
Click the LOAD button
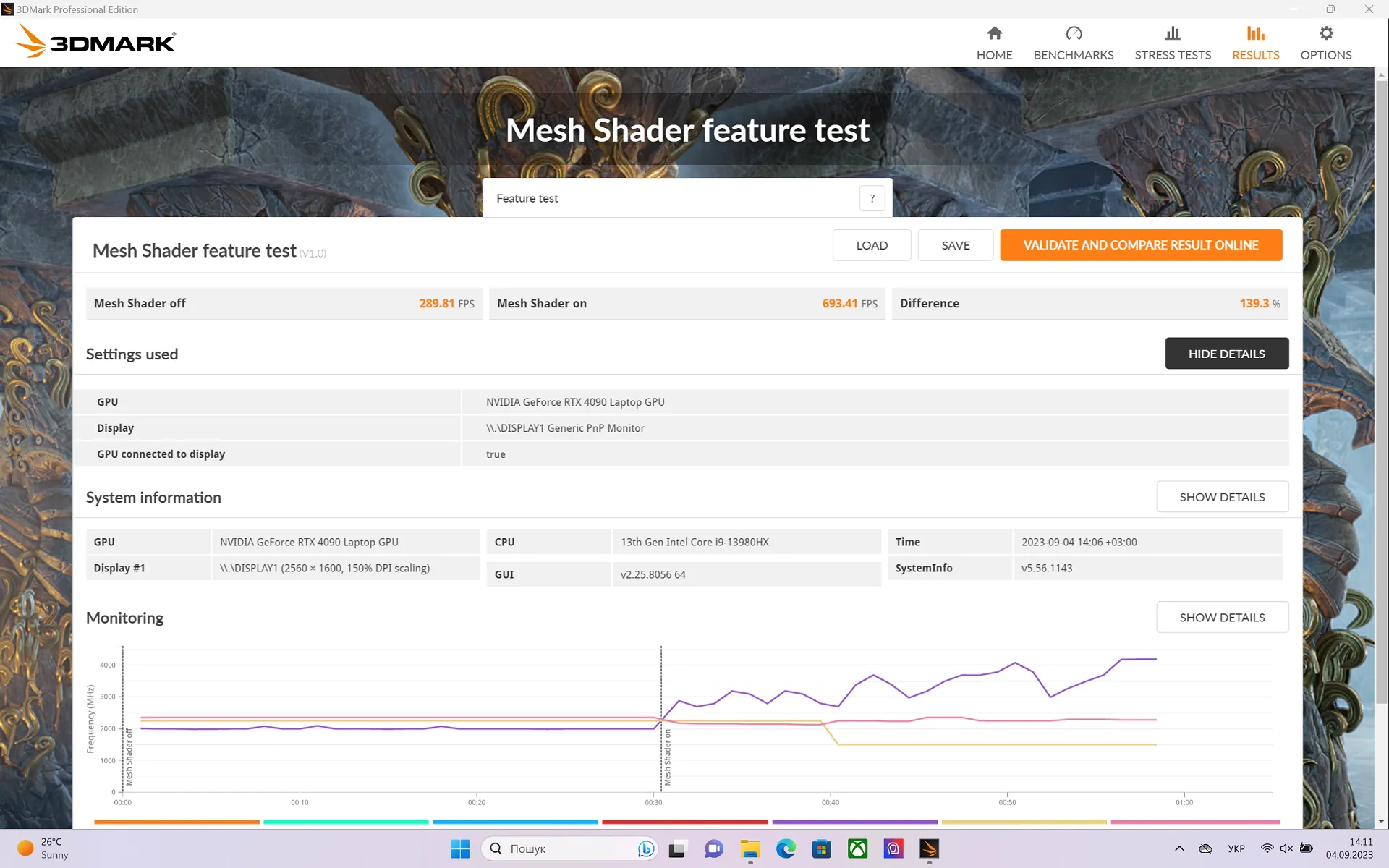tap(871, 245)
